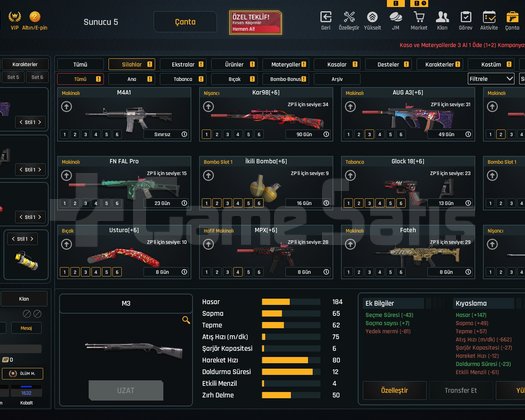The width and height of the screenshot is (525, 420).
Task: Open the Filtrele dropdown
Action: (491, 79)
